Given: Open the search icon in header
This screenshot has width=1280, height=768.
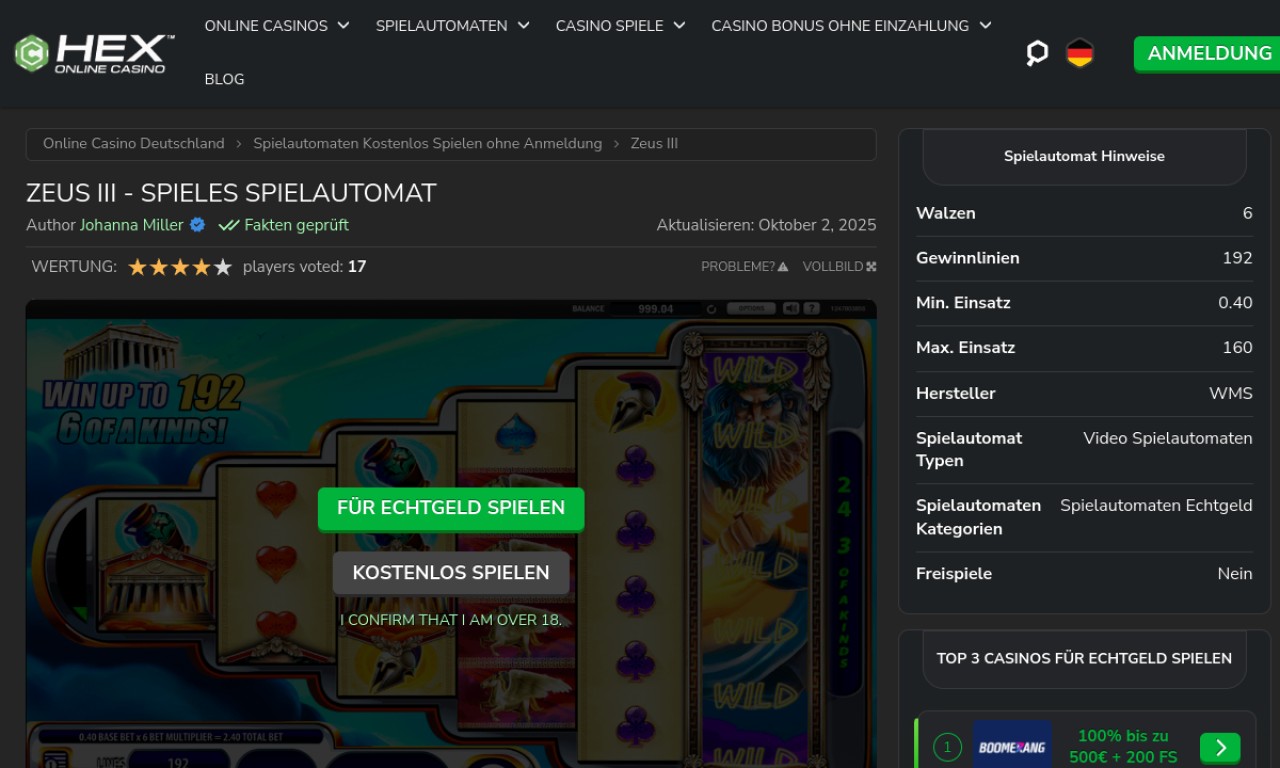Looking at the screenshot, I should click(x=1037, y=53).
